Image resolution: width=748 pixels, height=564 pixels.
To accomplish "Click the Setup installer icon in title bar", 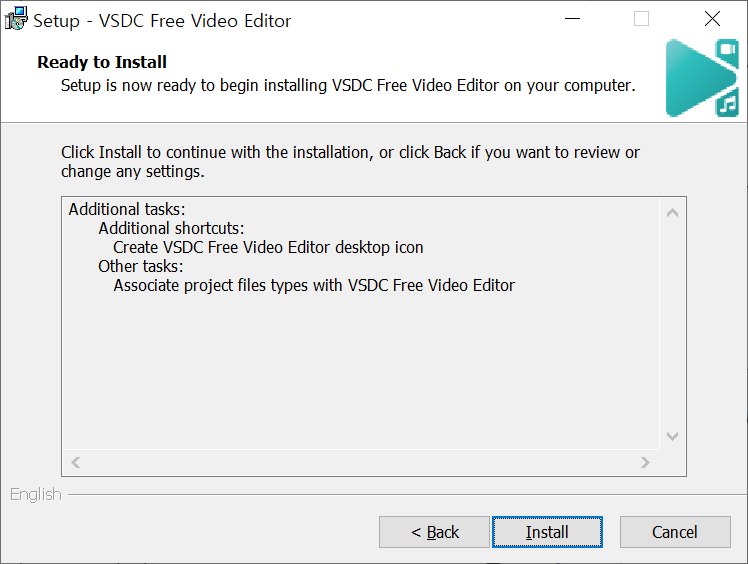I will point(16,19).
